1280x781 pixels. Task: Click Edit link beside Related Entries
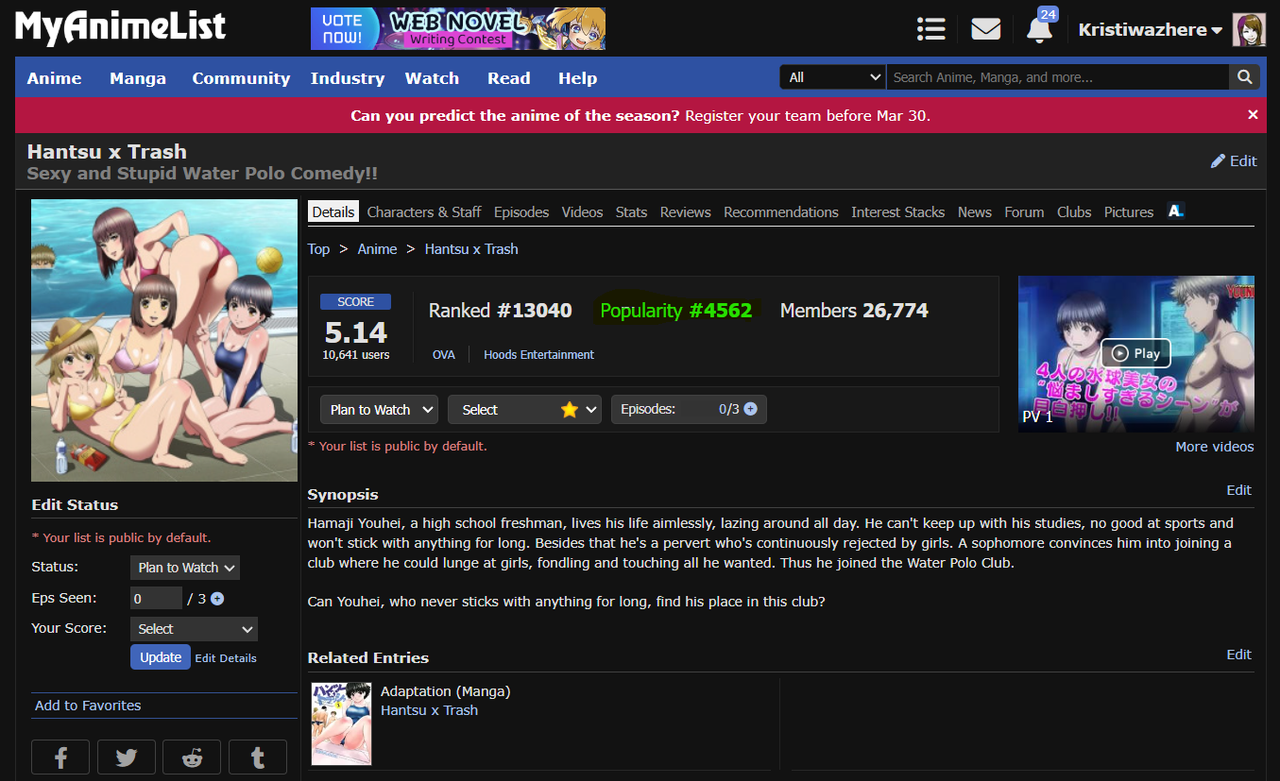(x=1239, y=654)
